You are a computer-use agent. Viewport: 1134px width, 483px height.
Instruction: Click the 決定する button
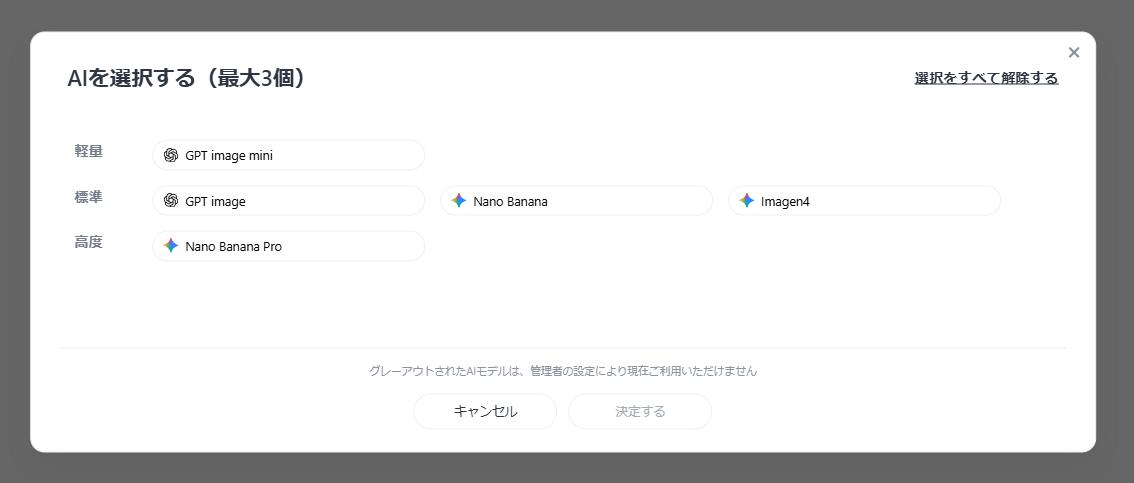640,411
